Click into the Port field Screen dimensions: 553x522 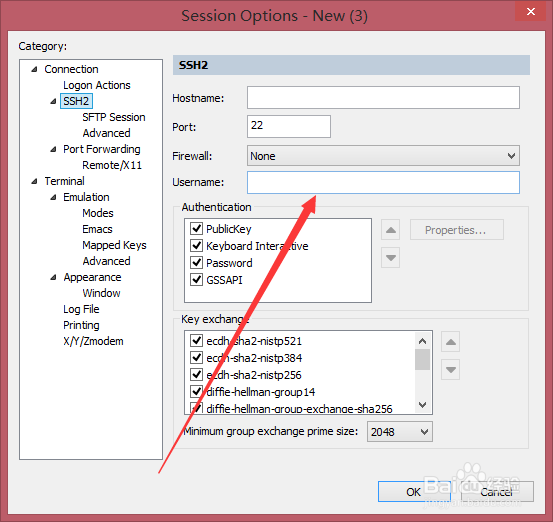288,126
